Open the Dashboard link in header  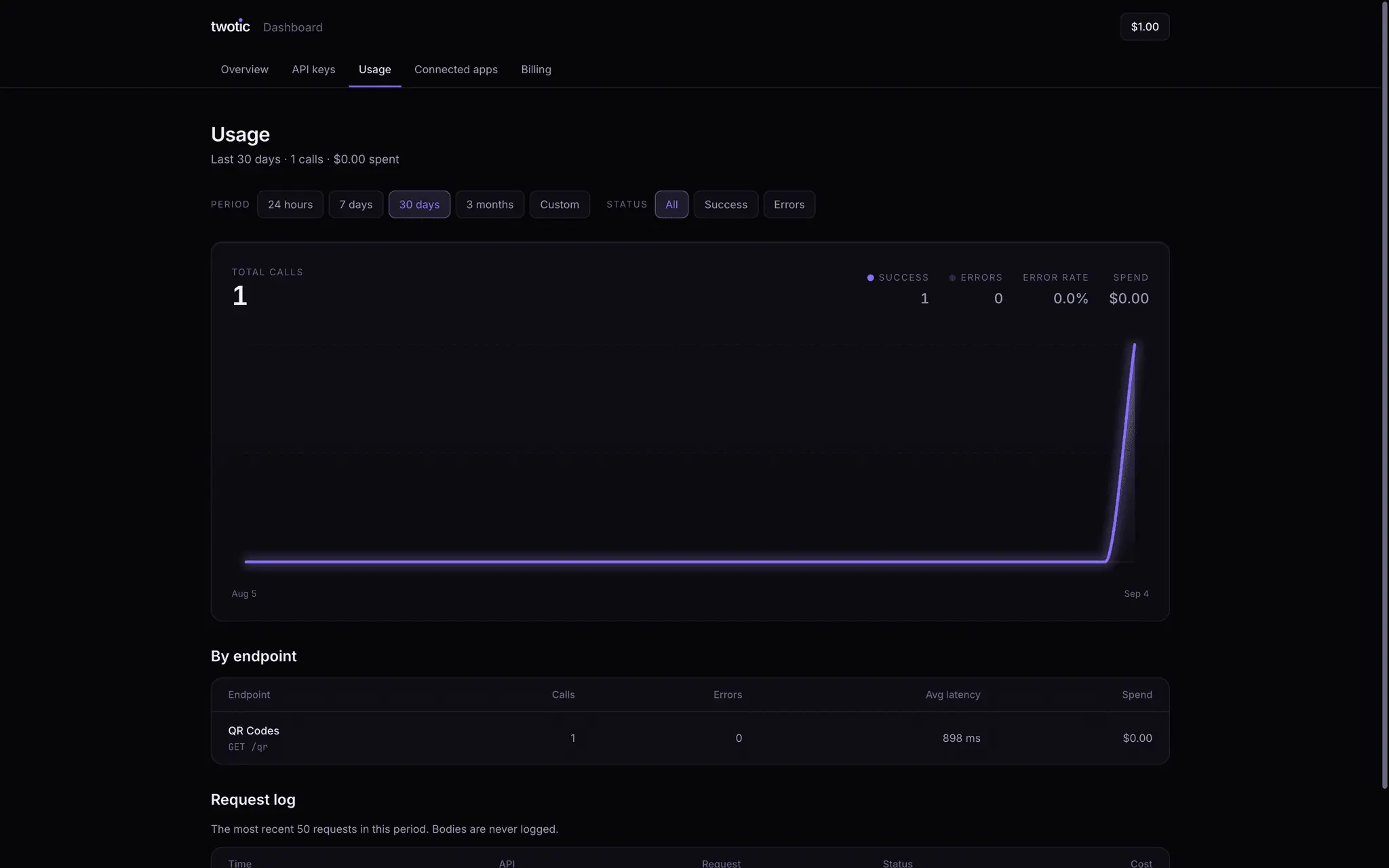[292, 27]
